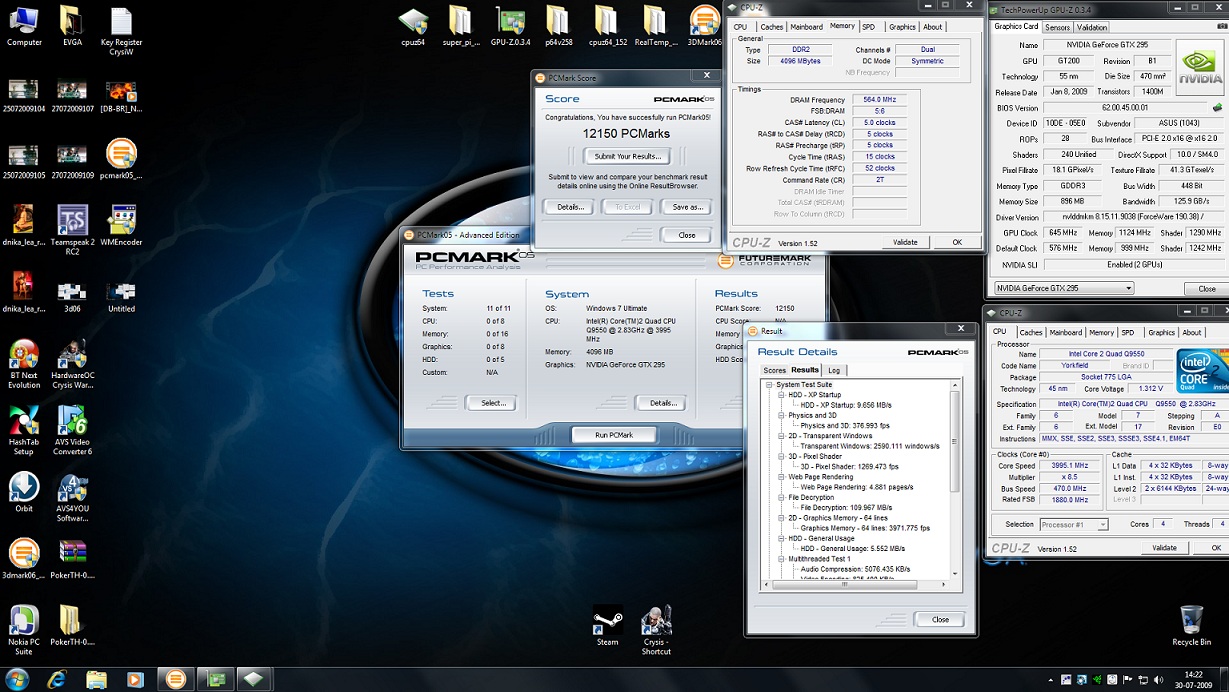Select the Orbit downloader desktop icon
The width and height of the screenshot is (1229, 692).
tap(24, 493)
